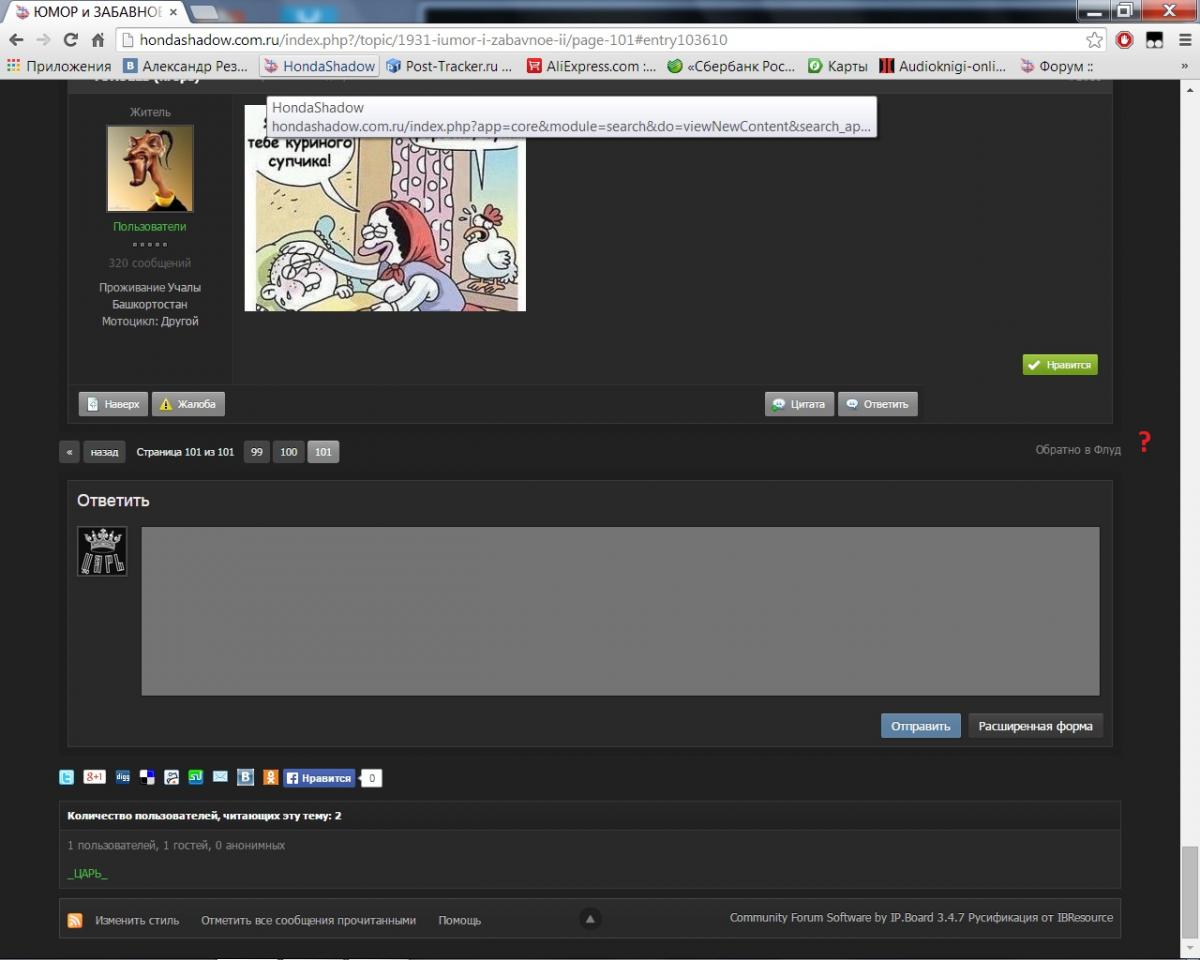Bookmark this page with the star icon
This screenshot has height=960, width=1200.
(1095, 40)
